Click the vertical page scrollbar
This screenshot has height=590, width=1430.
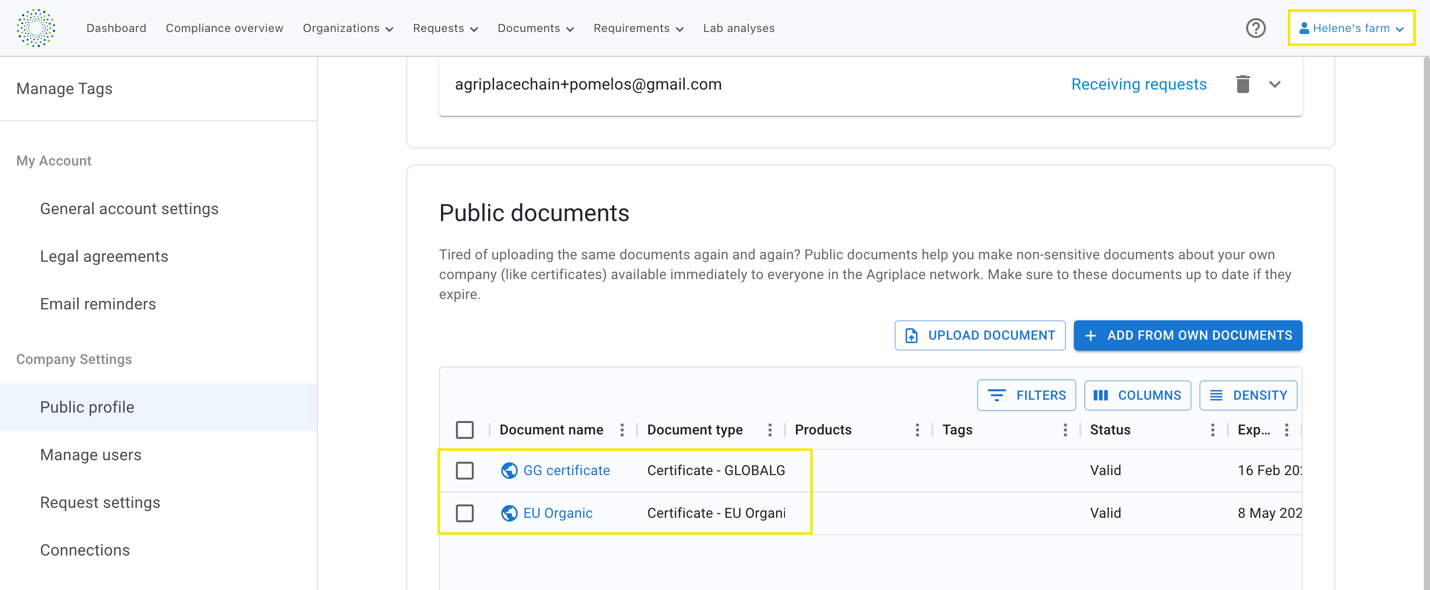point(1425,300)
